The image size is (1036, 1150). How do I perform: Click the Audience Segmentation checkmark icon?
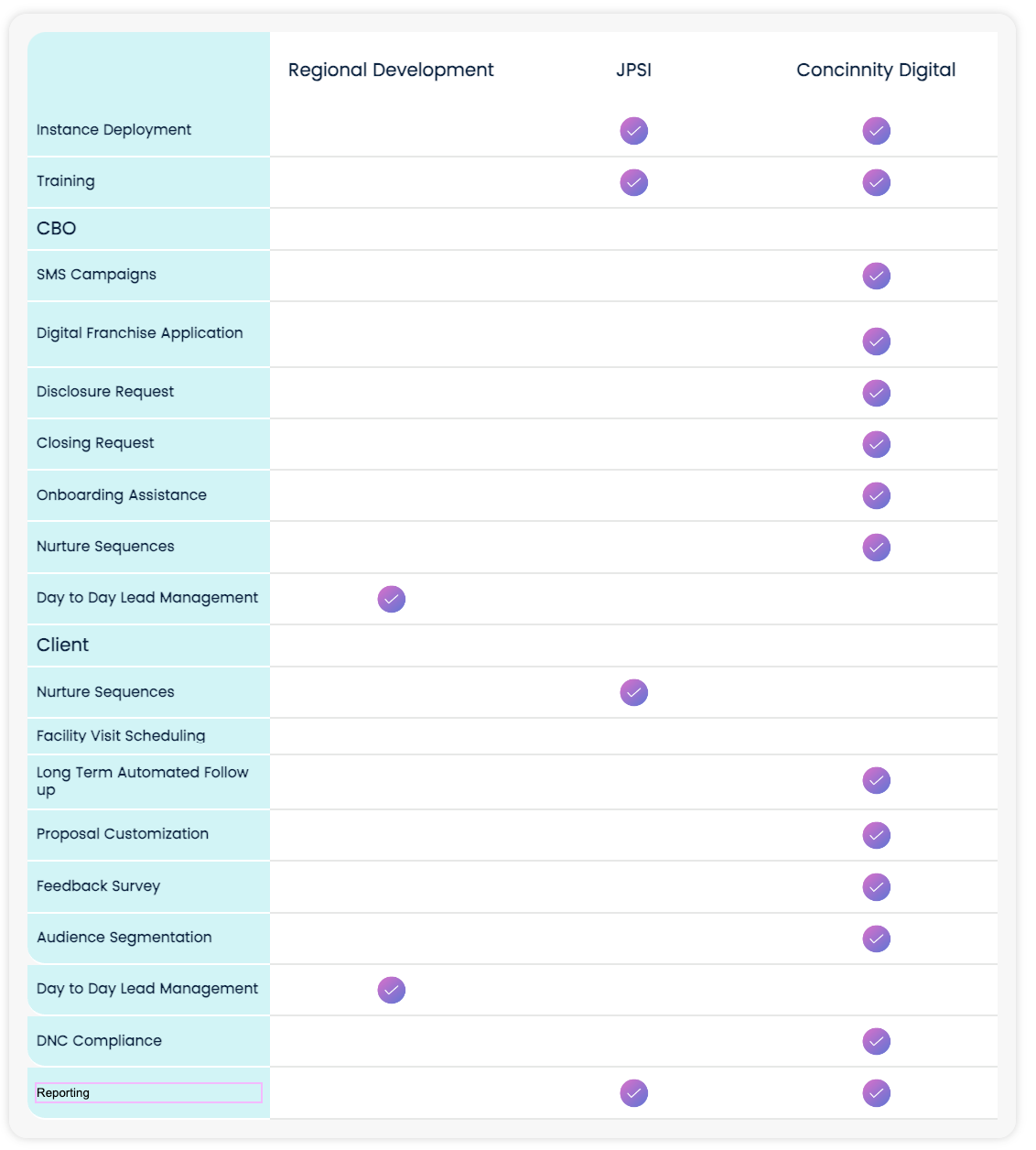[876, 938]
